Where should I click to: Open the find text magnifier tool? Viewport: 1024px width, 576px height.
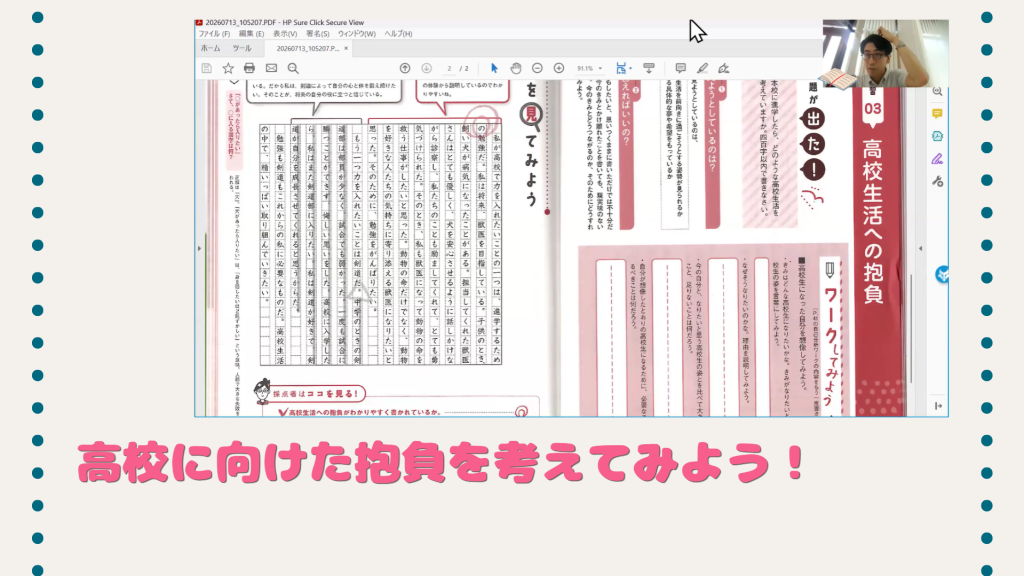tap(293, 68)
